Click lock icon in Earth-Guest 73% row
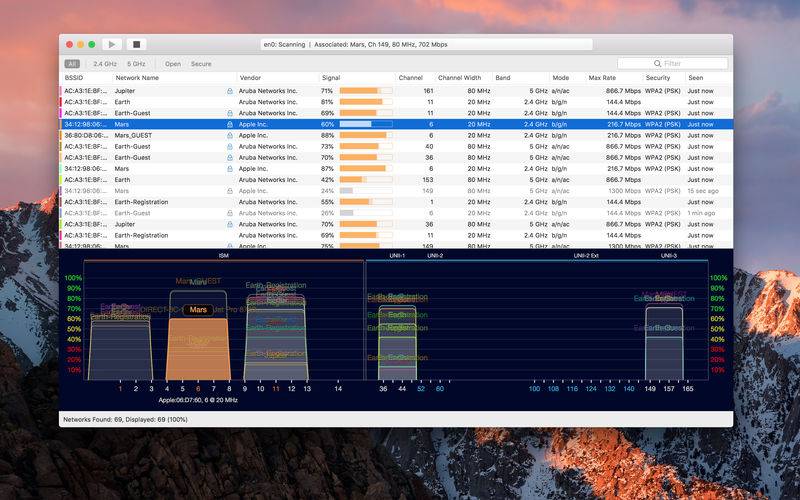Screen dimensions: 800x500 click(x=230, y=146)
